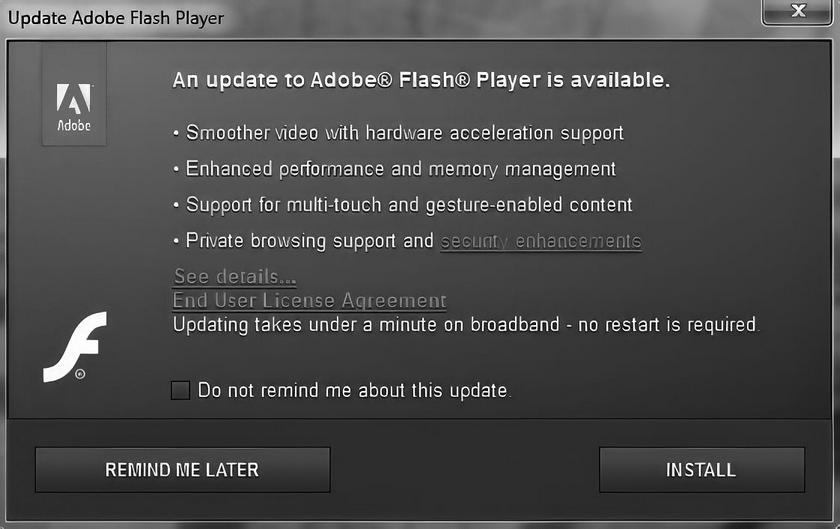Viewport: 840px width, 529px height.
Task: Open the "security enhancements" link
Action: pos(540,241)
